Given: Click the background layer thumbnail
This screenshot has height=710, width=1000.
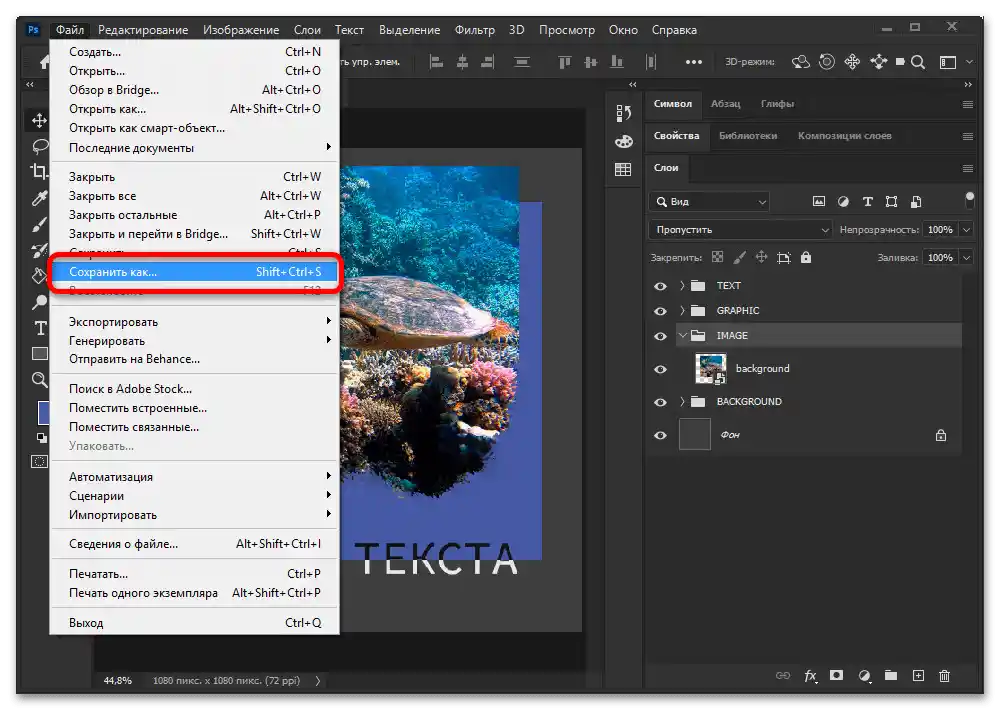Looking at the screenshot, I should point(710,369).
